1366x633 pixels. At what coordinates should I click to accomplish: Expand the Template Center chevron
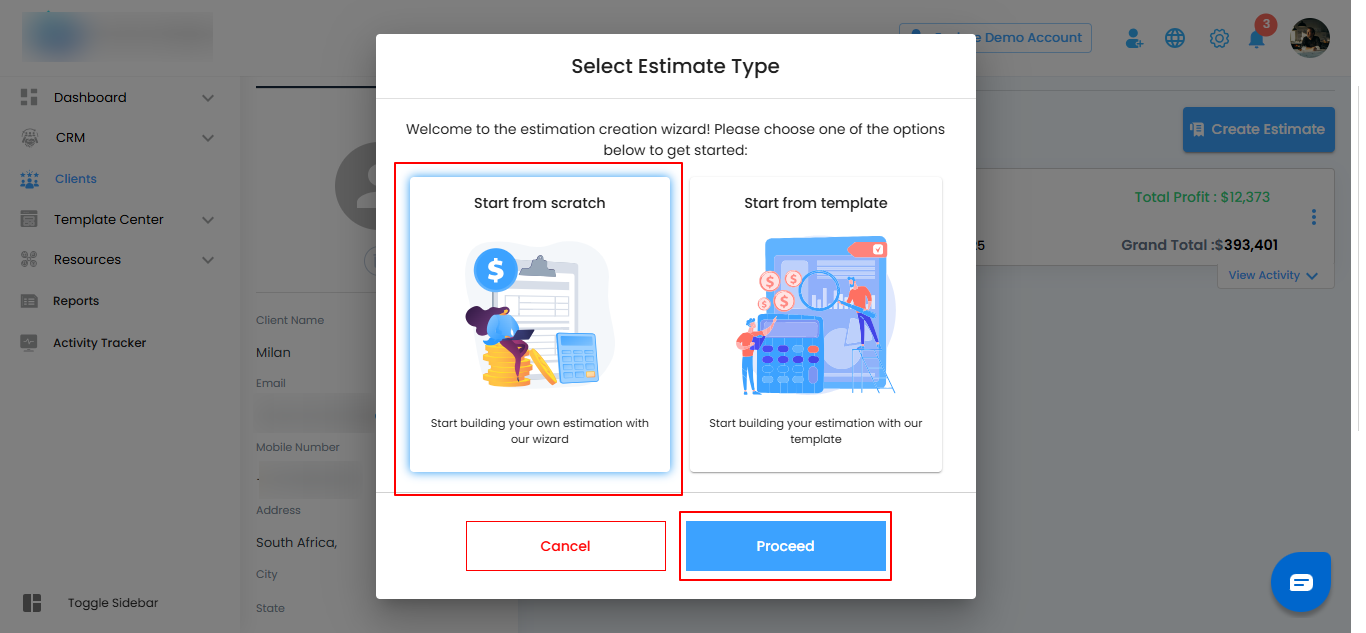[x=208, y=220]
